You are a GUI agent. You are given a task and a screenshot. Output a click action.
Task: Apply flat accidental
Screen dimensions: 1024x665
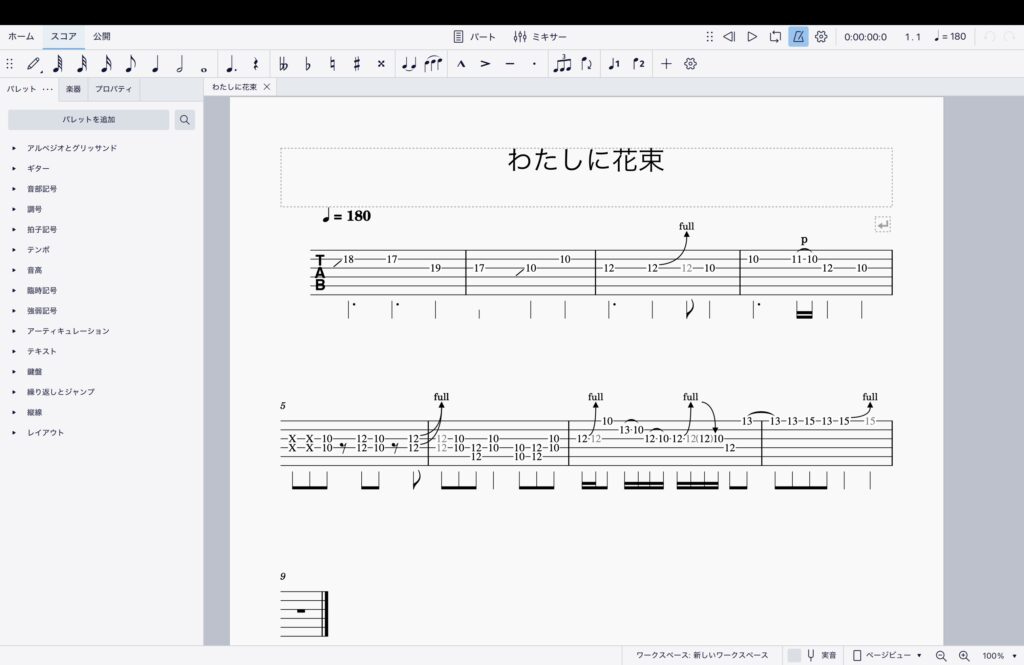point(308,64)
